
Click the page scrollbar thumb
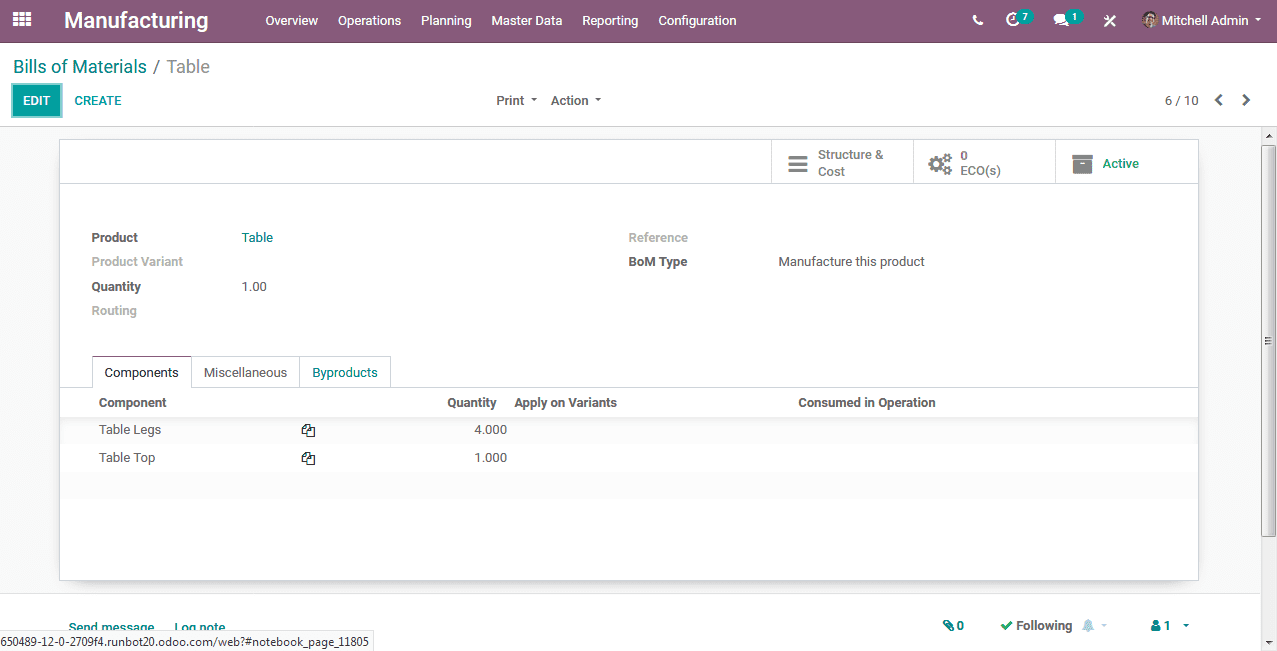click(1268, 340)
